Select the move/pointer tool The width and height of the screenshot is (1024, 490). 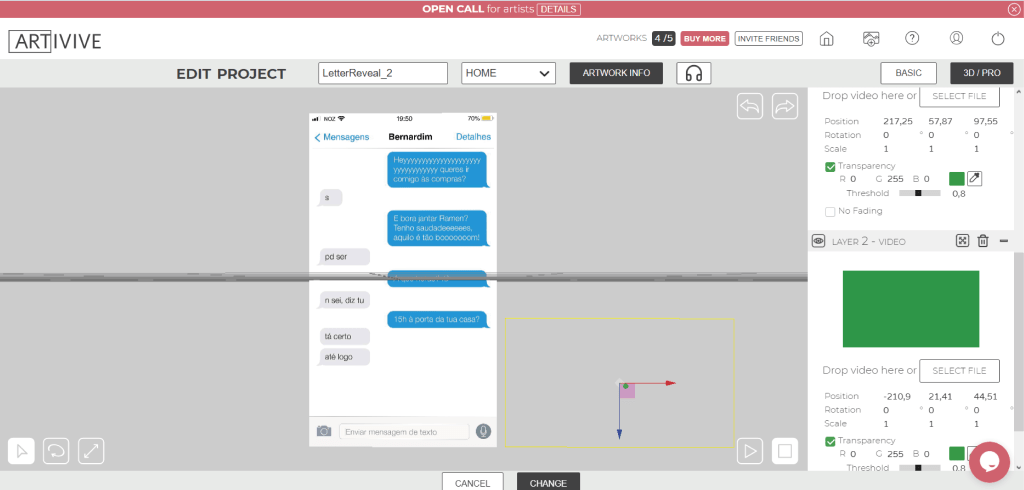(x=21, y=451)
